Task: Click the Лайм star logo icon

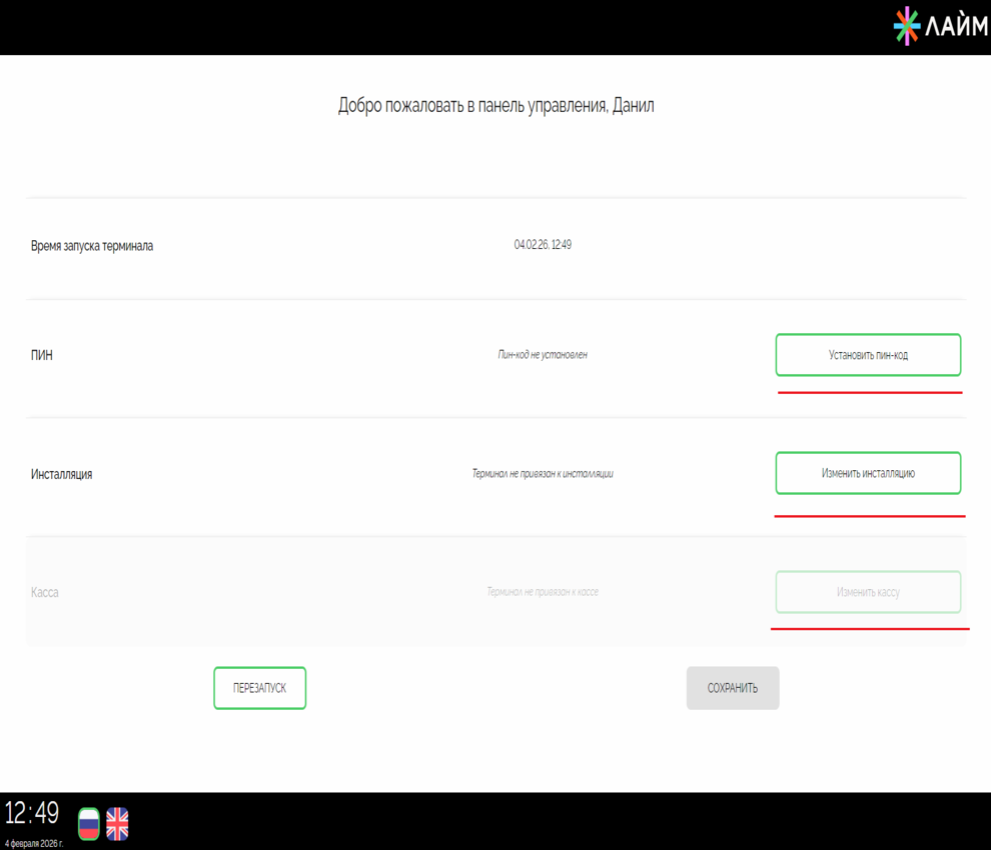Action: 907,28
